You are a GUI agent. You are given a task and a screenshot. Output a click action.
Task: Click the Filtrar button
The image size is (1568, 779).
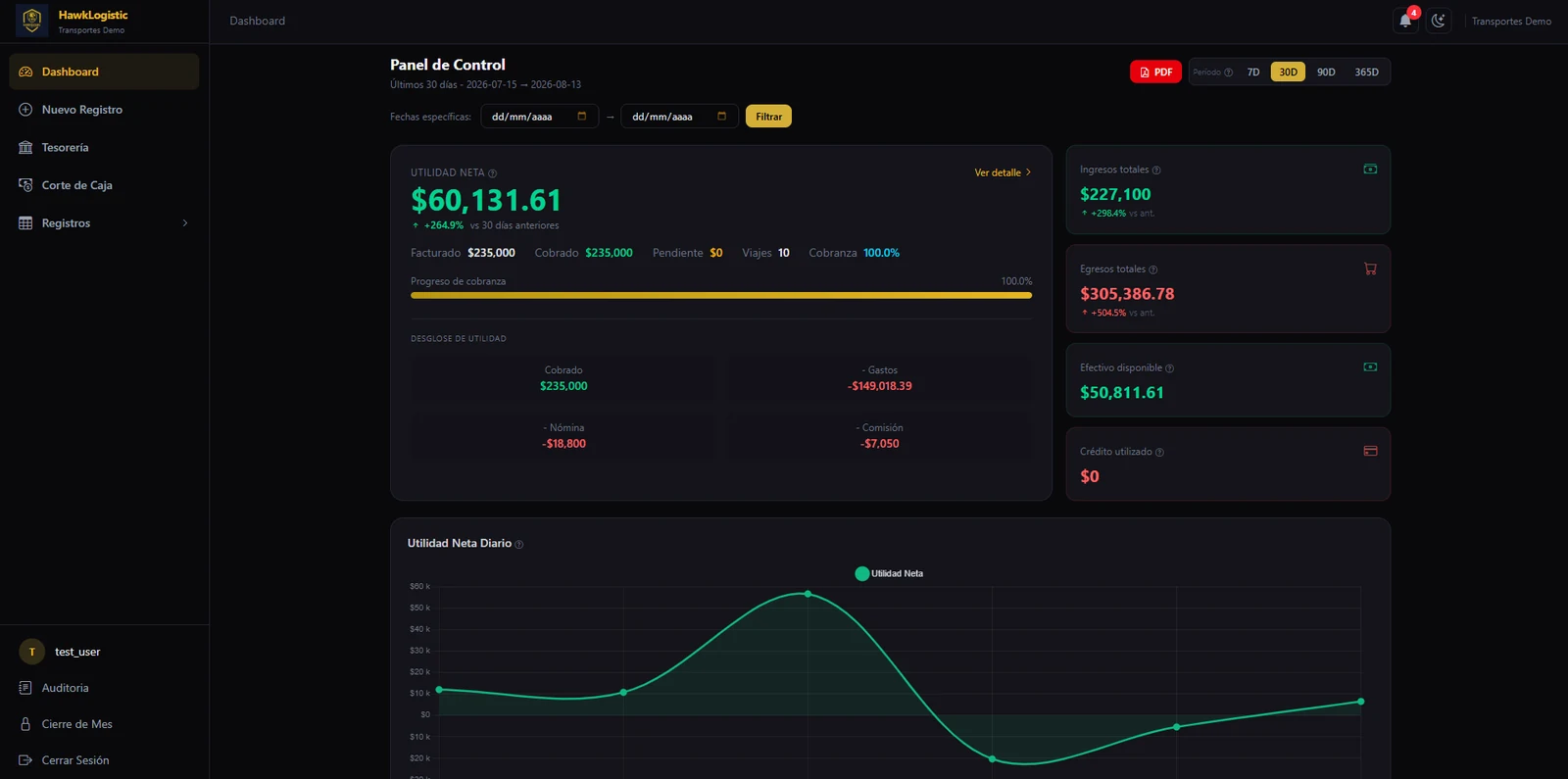[768, 117]
